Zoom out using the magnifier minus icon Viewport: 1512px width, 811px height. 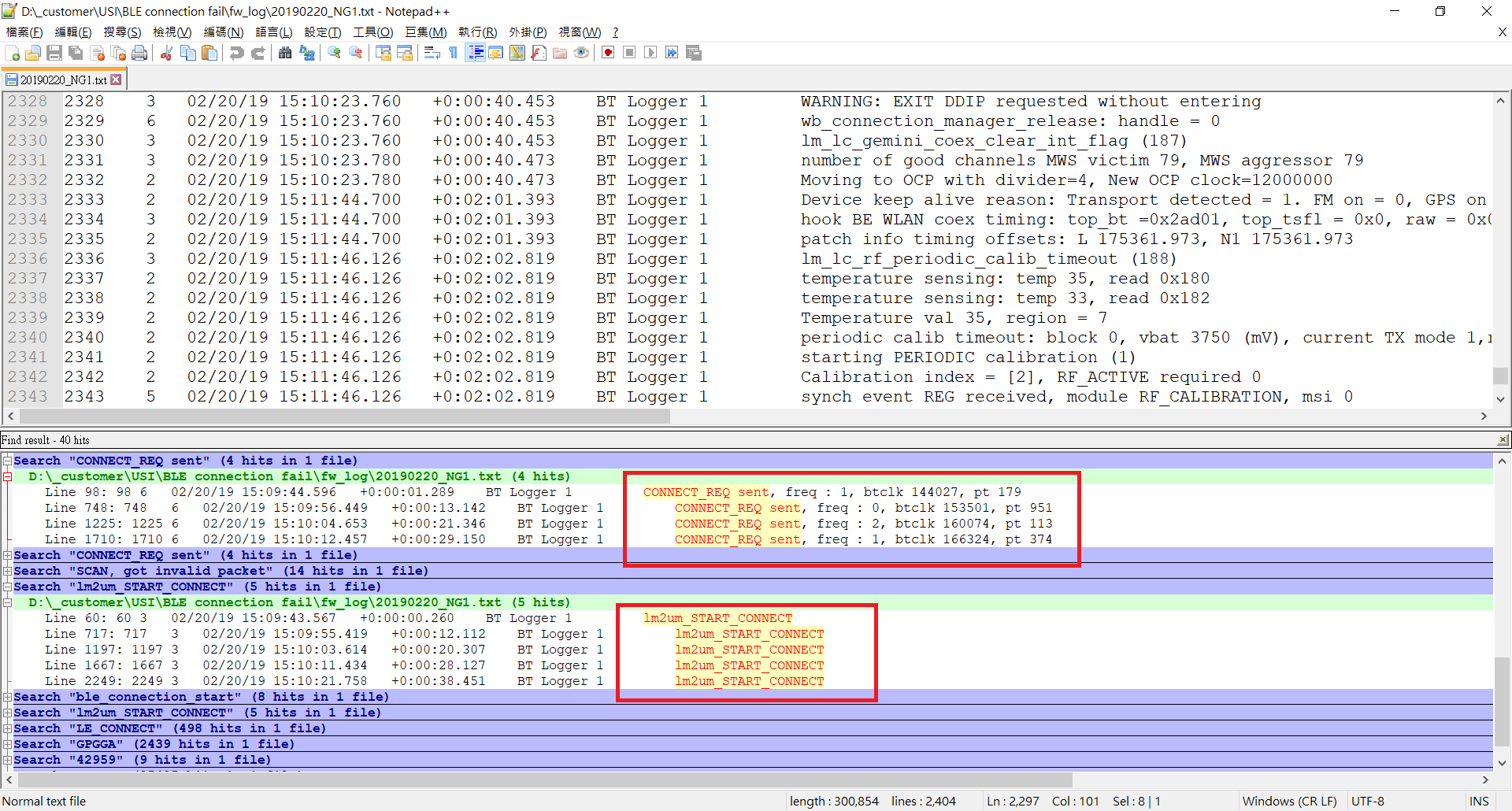[x=356, y=53]
